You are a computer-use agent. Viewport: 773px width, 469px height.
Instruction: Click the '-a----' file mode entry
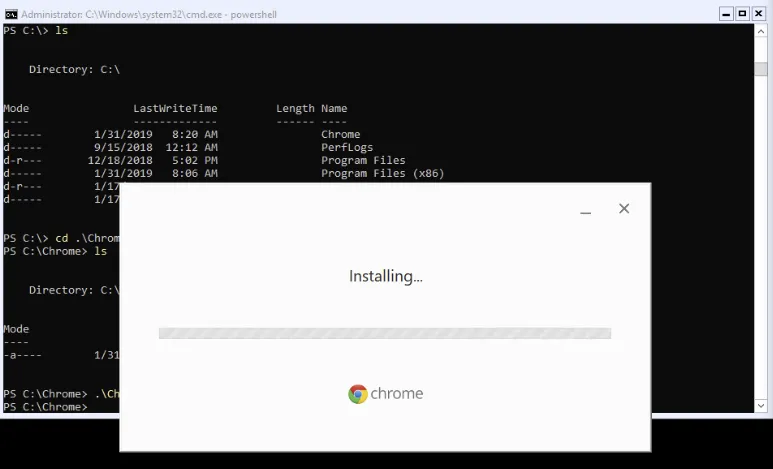(x=22, y=355)
